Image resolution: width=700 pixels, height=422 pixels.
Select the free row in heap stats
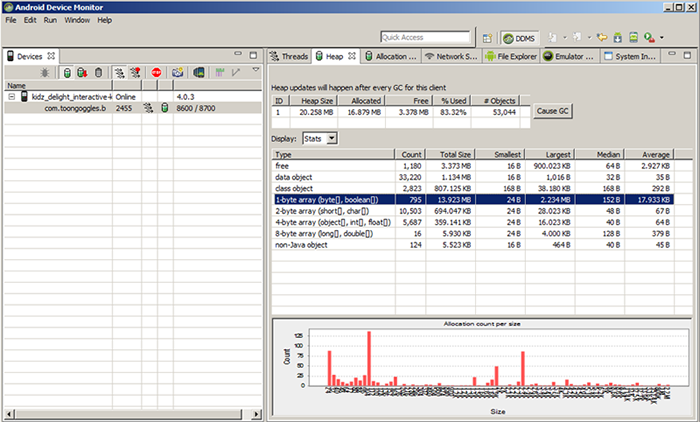(473, 166)
